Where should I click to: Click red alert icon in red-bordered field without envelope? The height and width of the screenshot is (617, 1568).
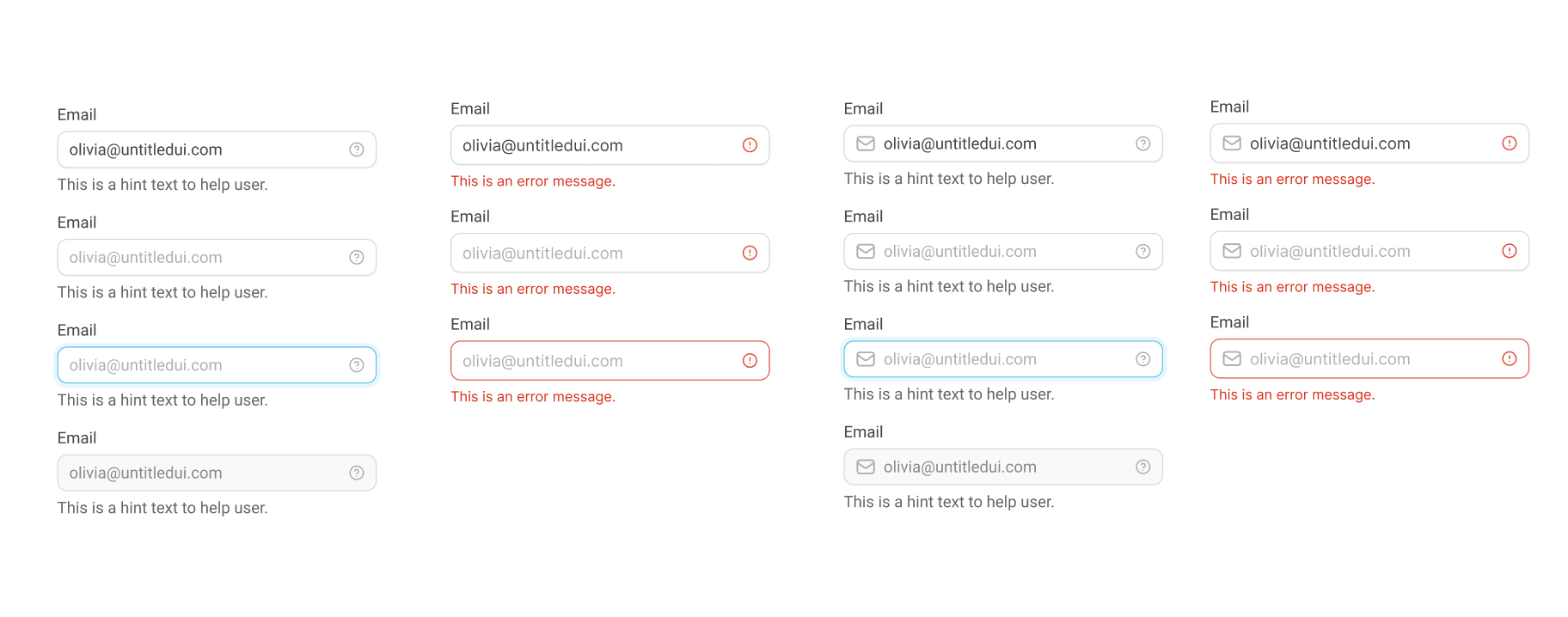(x=750, y=361)
